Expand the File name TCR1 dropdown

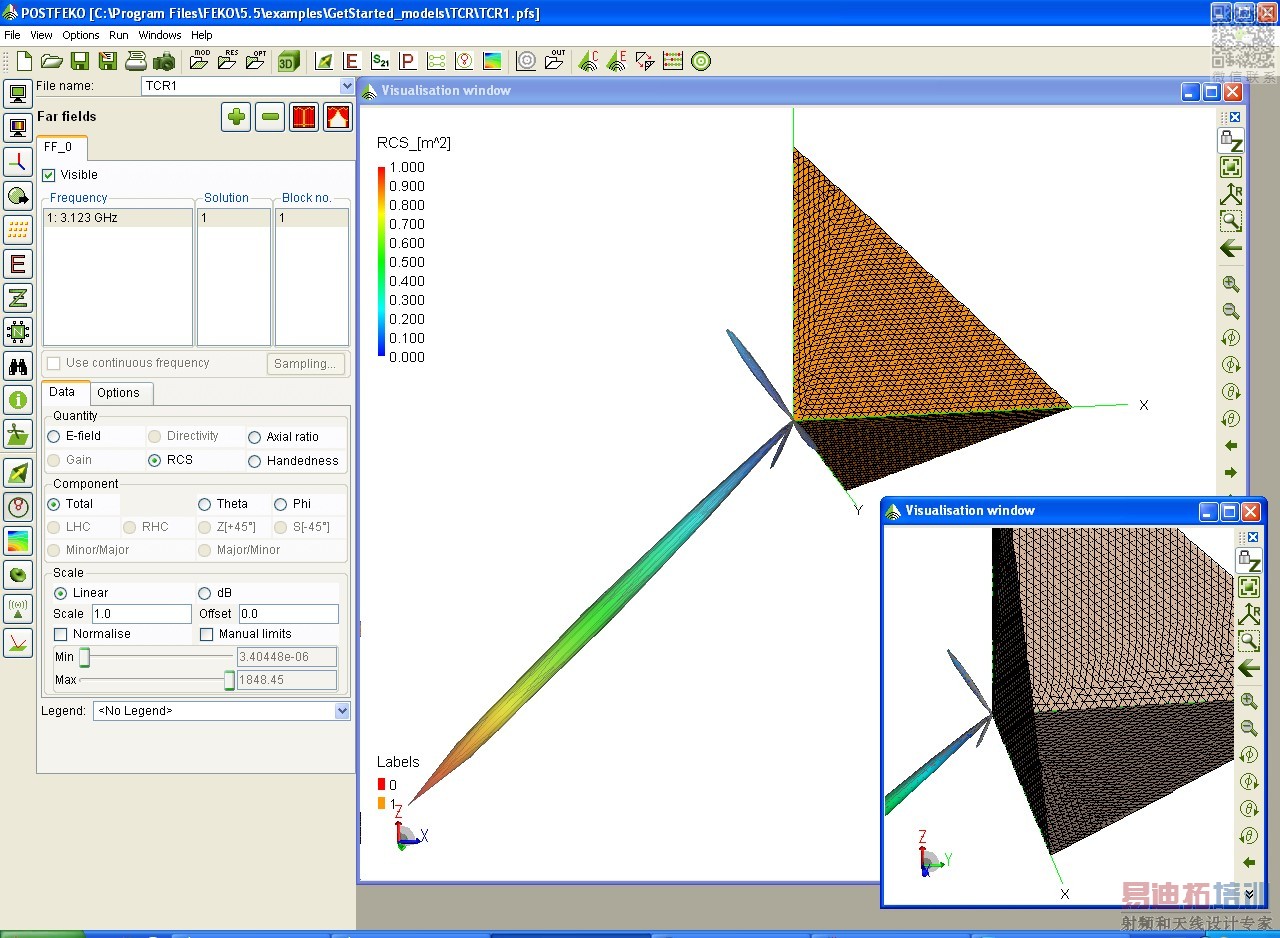[x=346, y=86]
